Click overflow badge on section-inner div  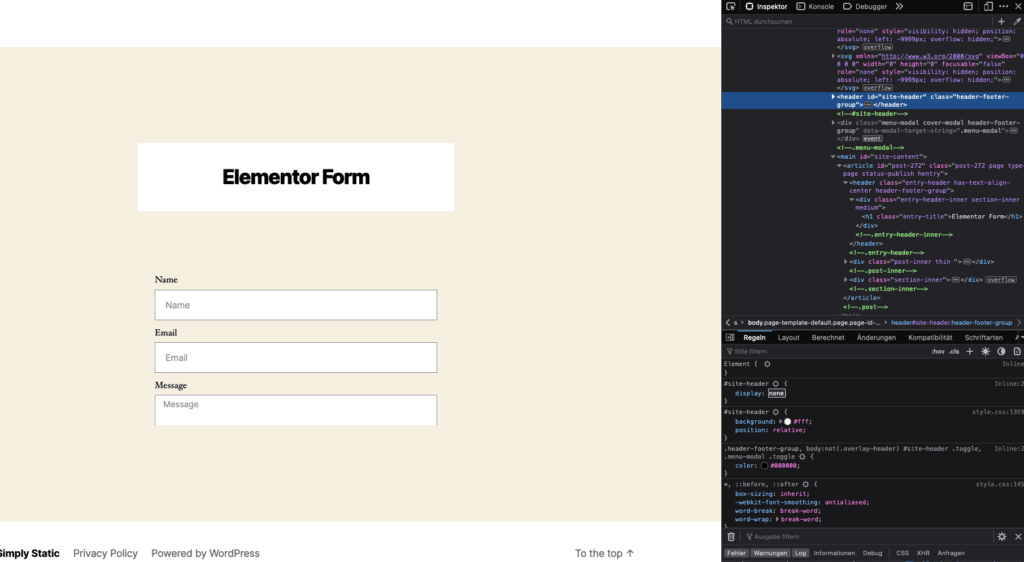(1001, 280)
